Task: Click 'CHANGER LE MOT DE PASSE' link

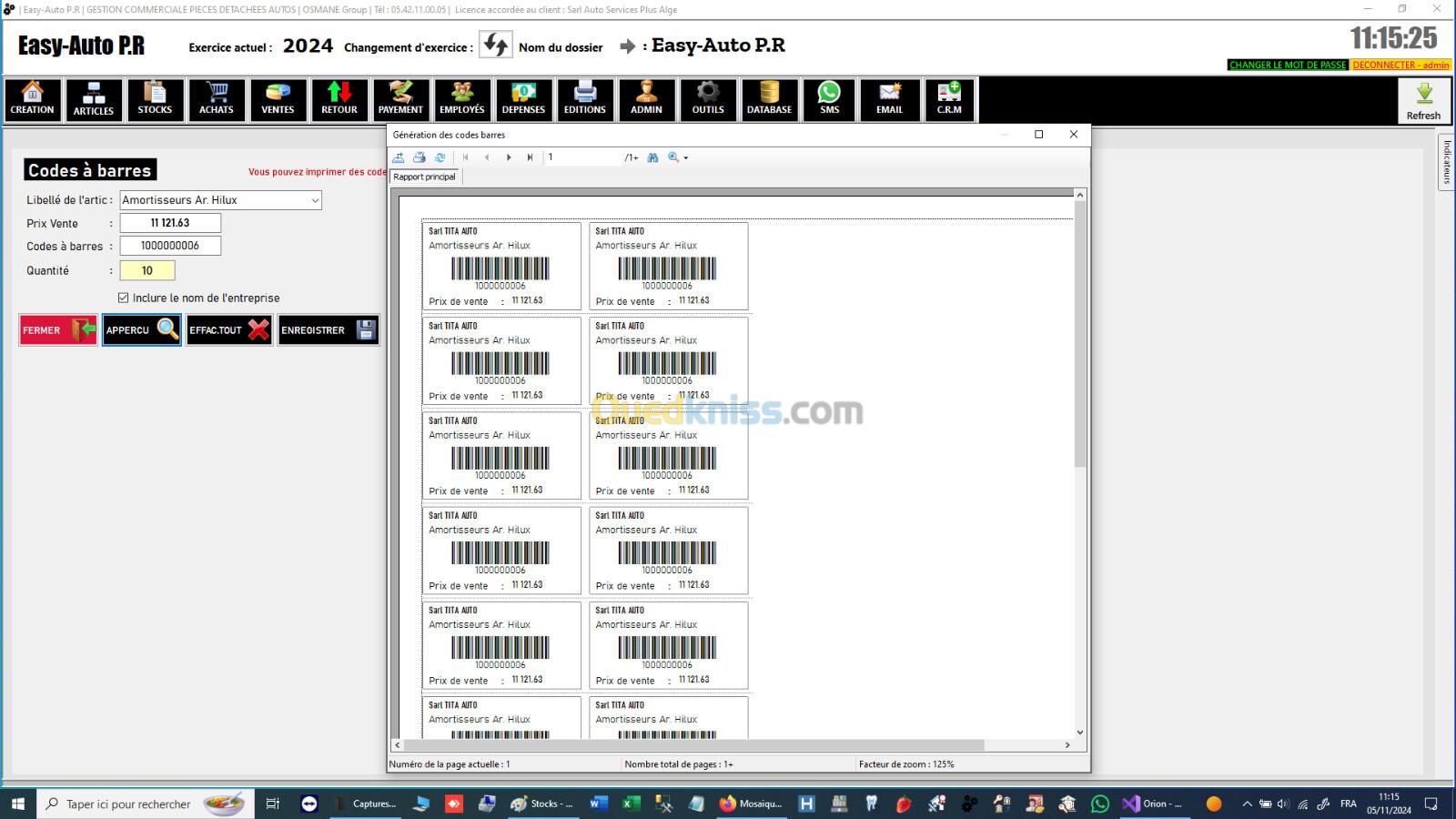Action: pyautogui.click(x=1287, y=65)
